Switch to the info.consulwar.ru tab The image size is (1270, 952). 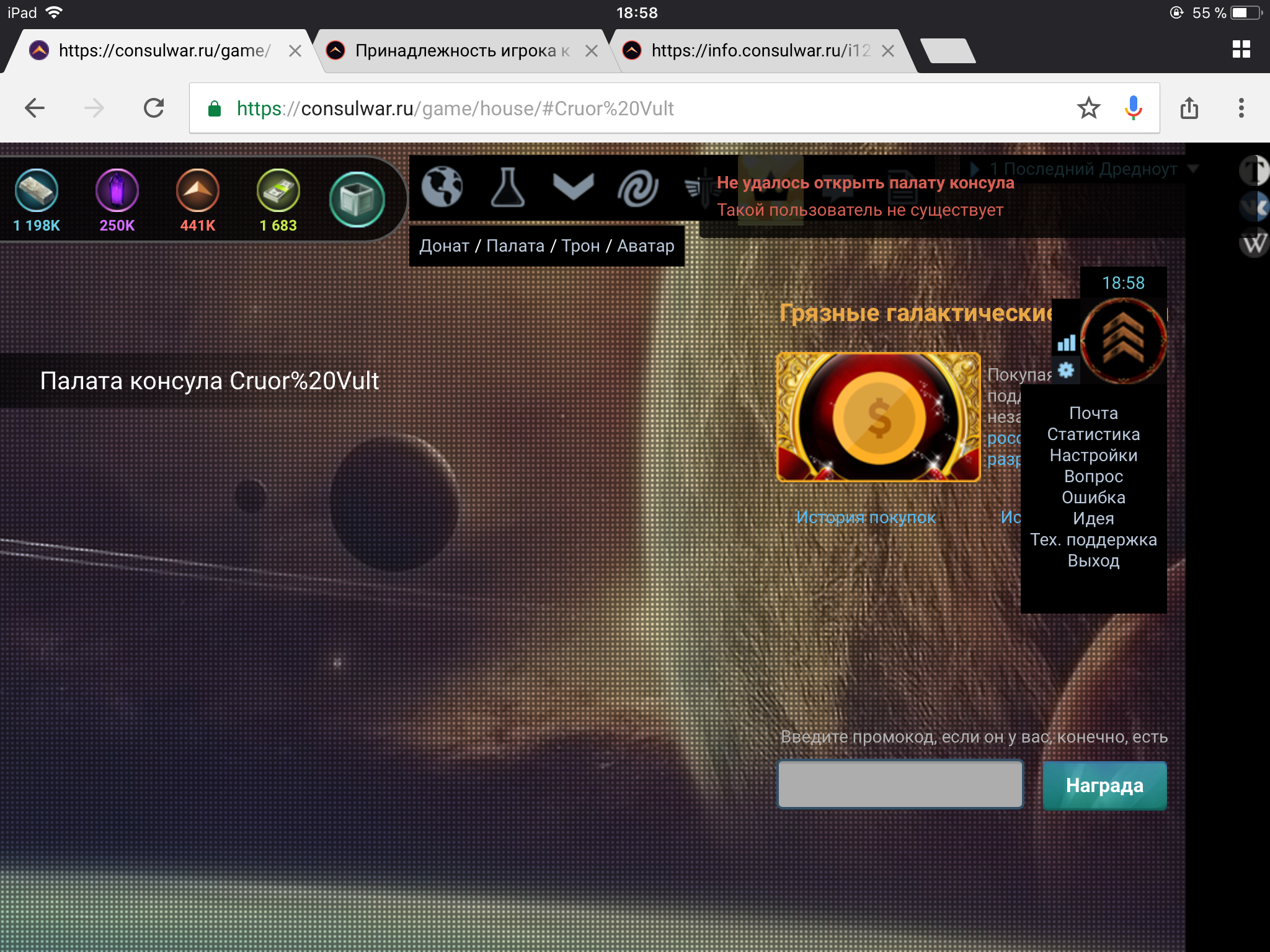click(760, 51)
